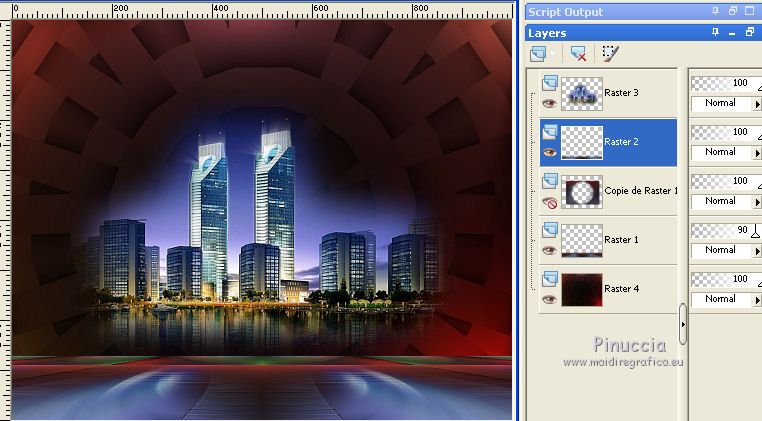Adjust the Raster 4 opacity slider
Image resolution: width=762 pixels, height=421 pixels.
click(726, 280)
